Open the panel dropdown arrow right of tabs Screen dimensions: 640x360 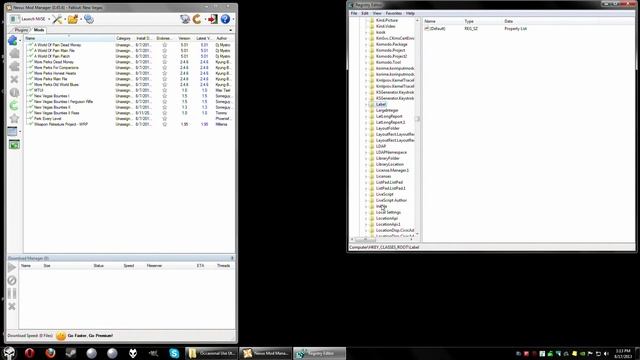point(231,30)
